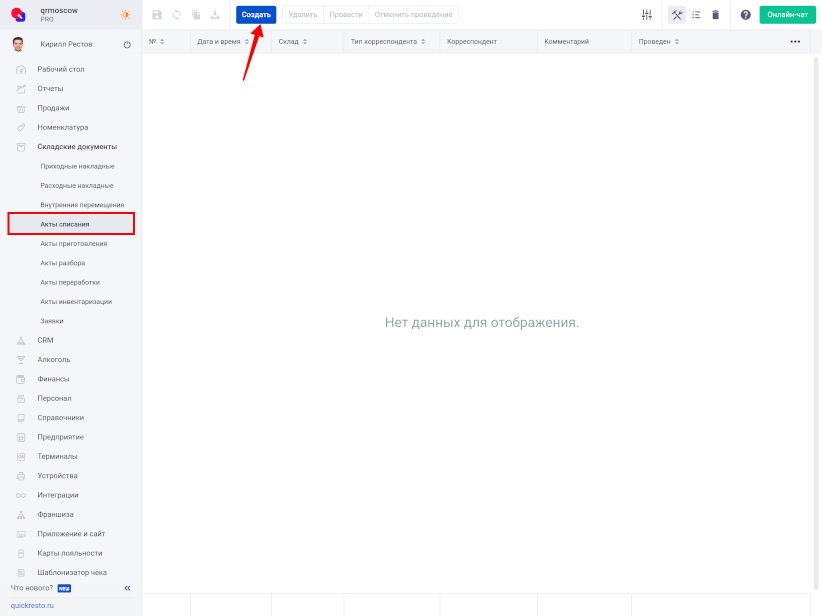
Task: Click Кирилл Рестов avatar picture
Action: tap(18, 44)
